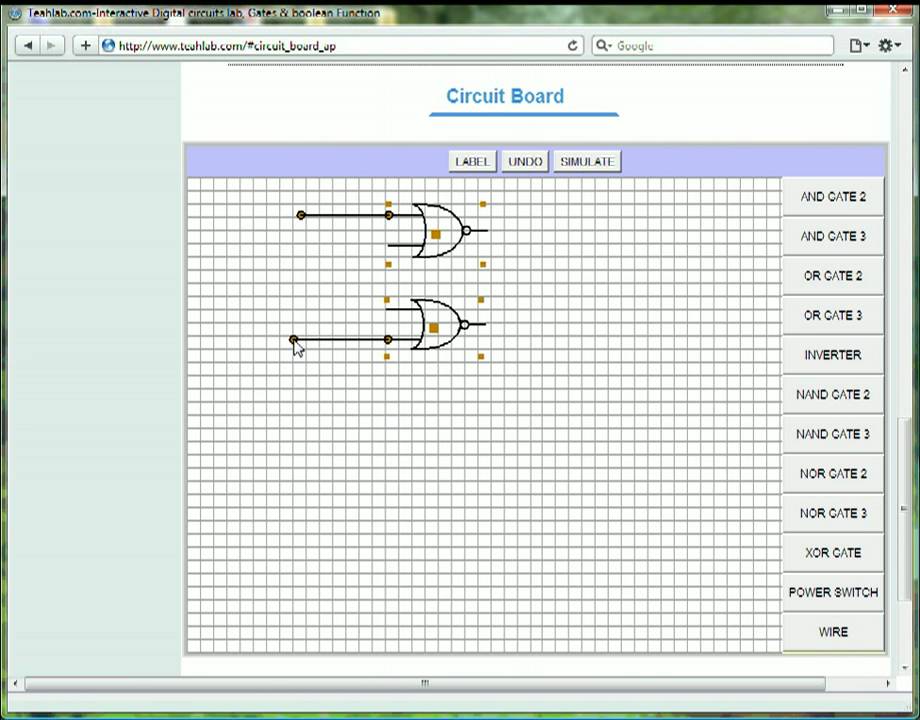Select AND GATE 2 component
This screenshot has height=720, width=920.
(833, 197)
